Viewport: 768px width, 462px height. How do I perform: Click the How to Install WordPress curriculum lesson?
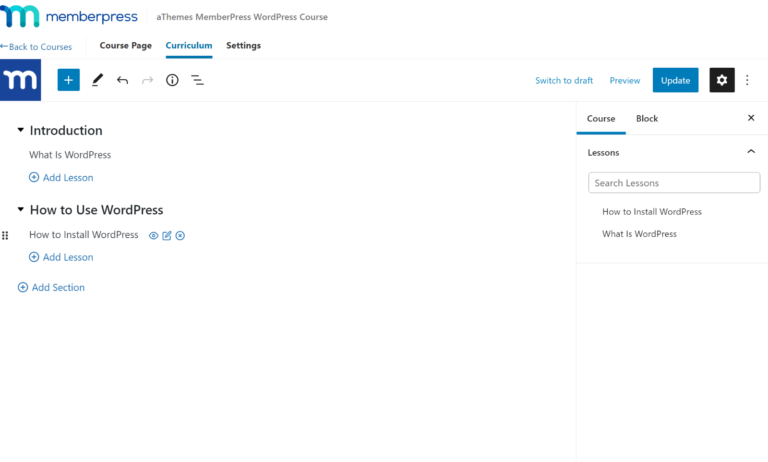pyautogui.click(x=84, y=235)
